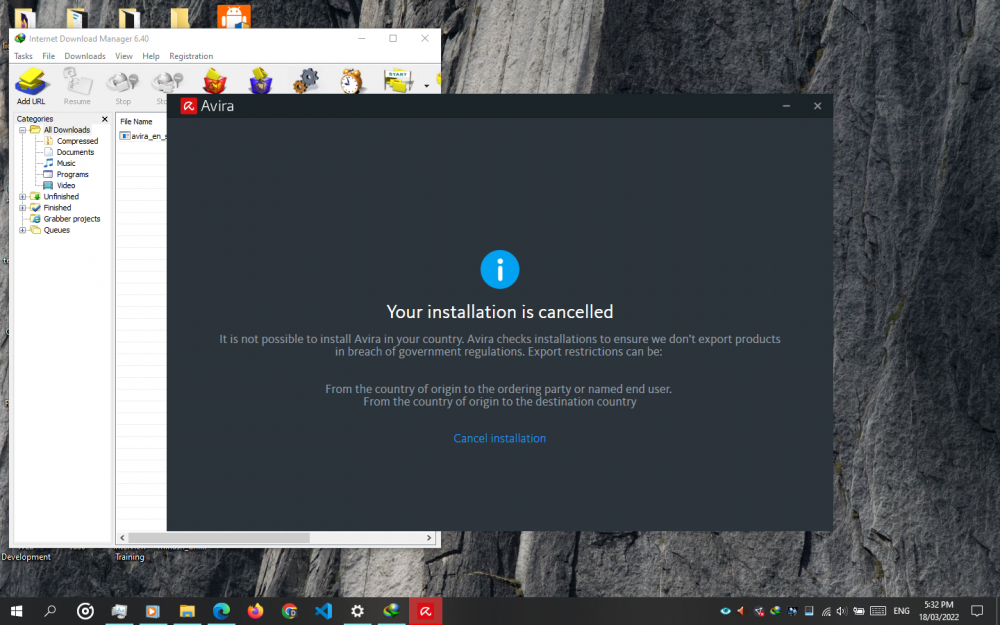Viewport: 1000px width, 625px height.
Task: Select the Grabber projects category
Action: click(x=71, y=219)
